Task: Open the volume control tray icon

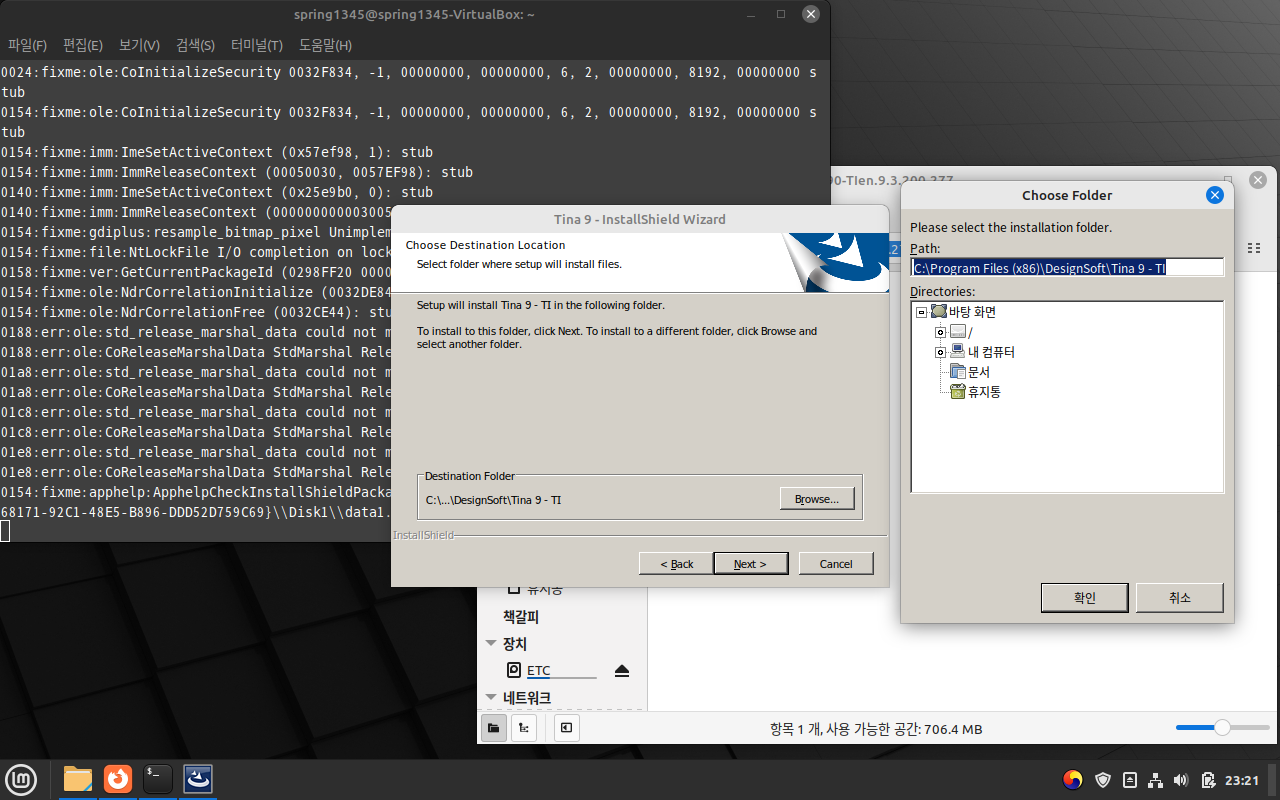Action: (x=1181, y=780)
